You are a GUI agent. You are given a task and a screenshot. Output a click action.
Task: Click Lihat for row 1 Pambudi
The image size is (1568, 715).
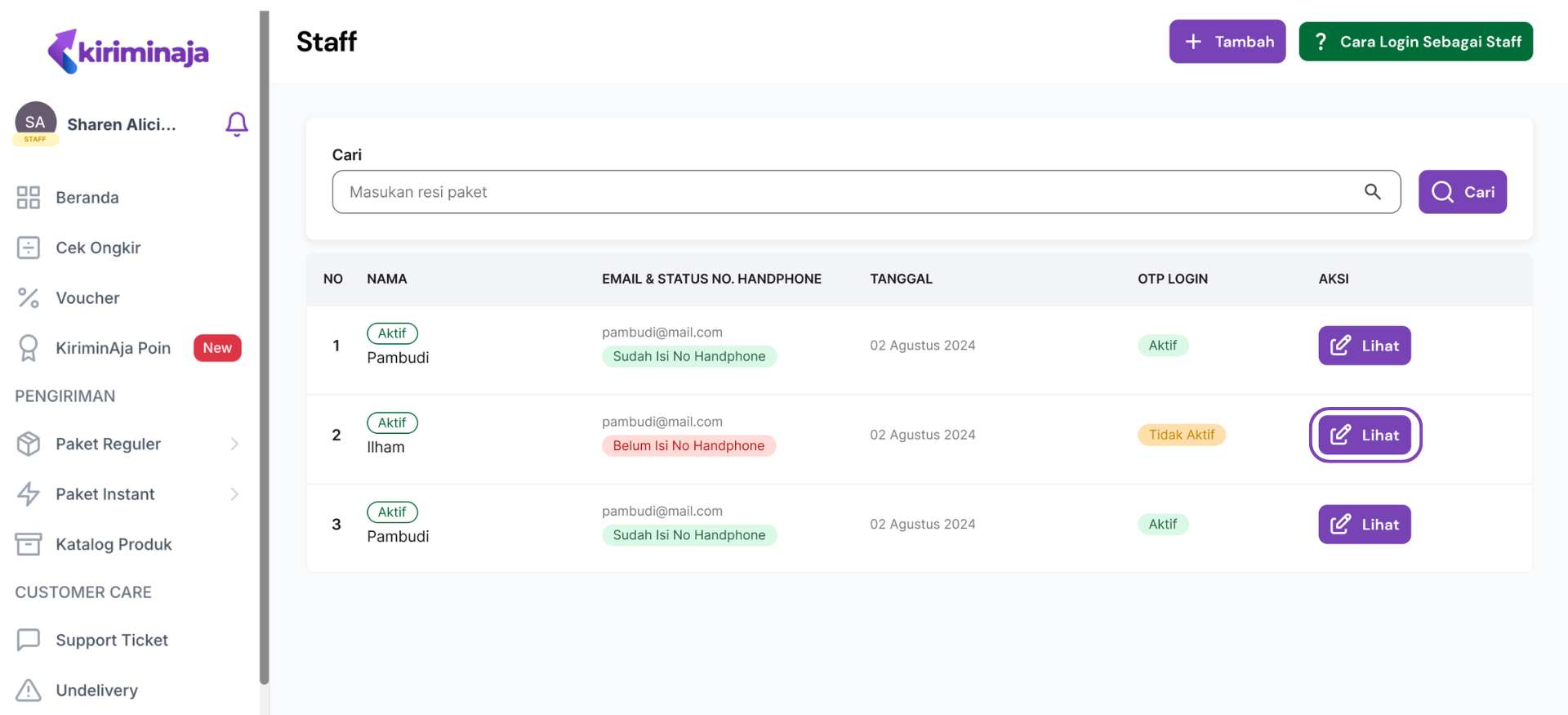[x=1365, y=346]
